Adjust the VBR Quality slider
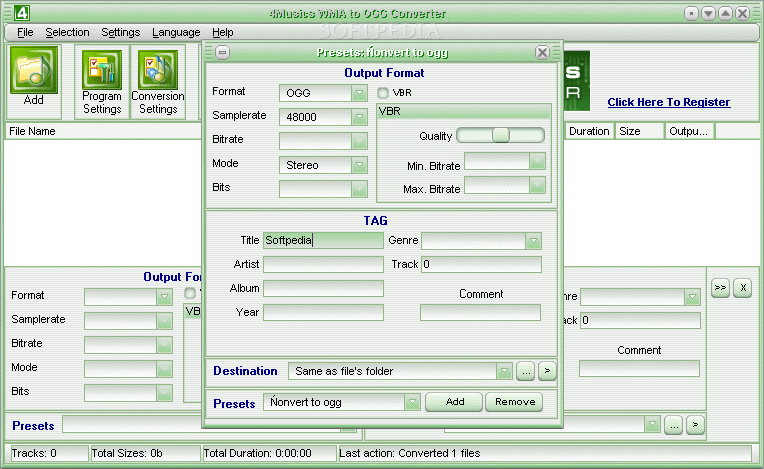The height and width of the screenshot is (469, 764). coord(500,135)
